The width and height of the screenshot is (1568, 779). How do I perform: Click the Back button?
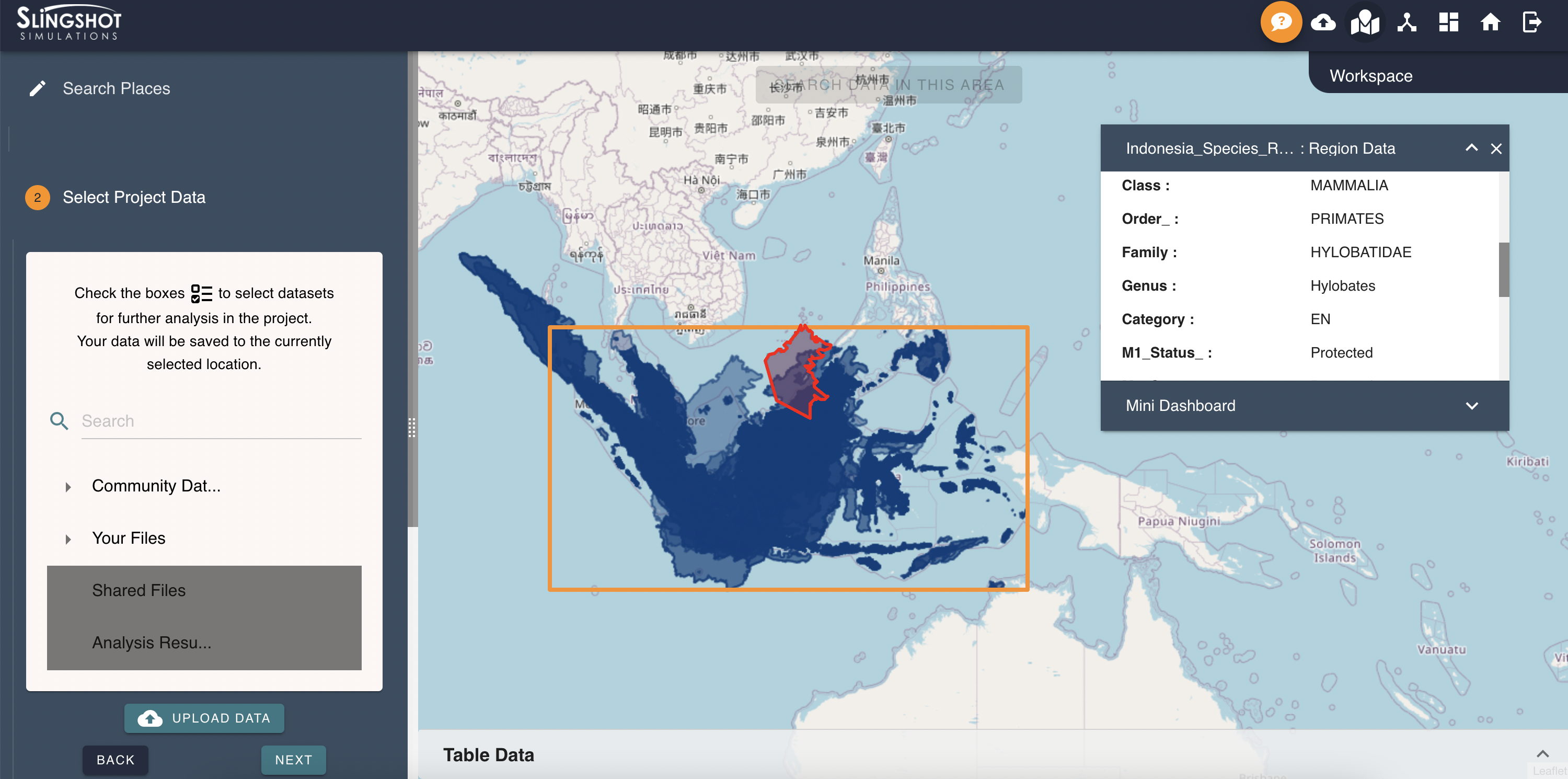[x=115, y=760]
